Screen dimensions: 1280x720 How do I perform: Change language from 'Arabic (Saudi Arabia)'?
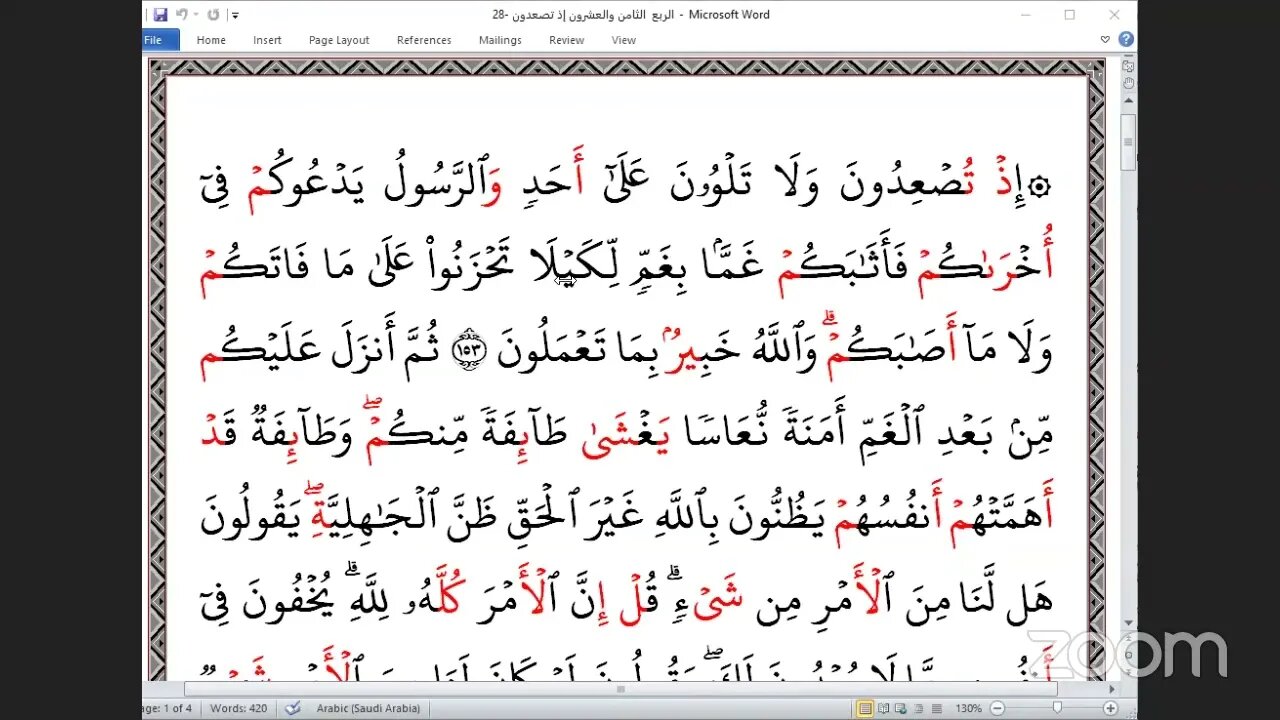click(369, 708)
